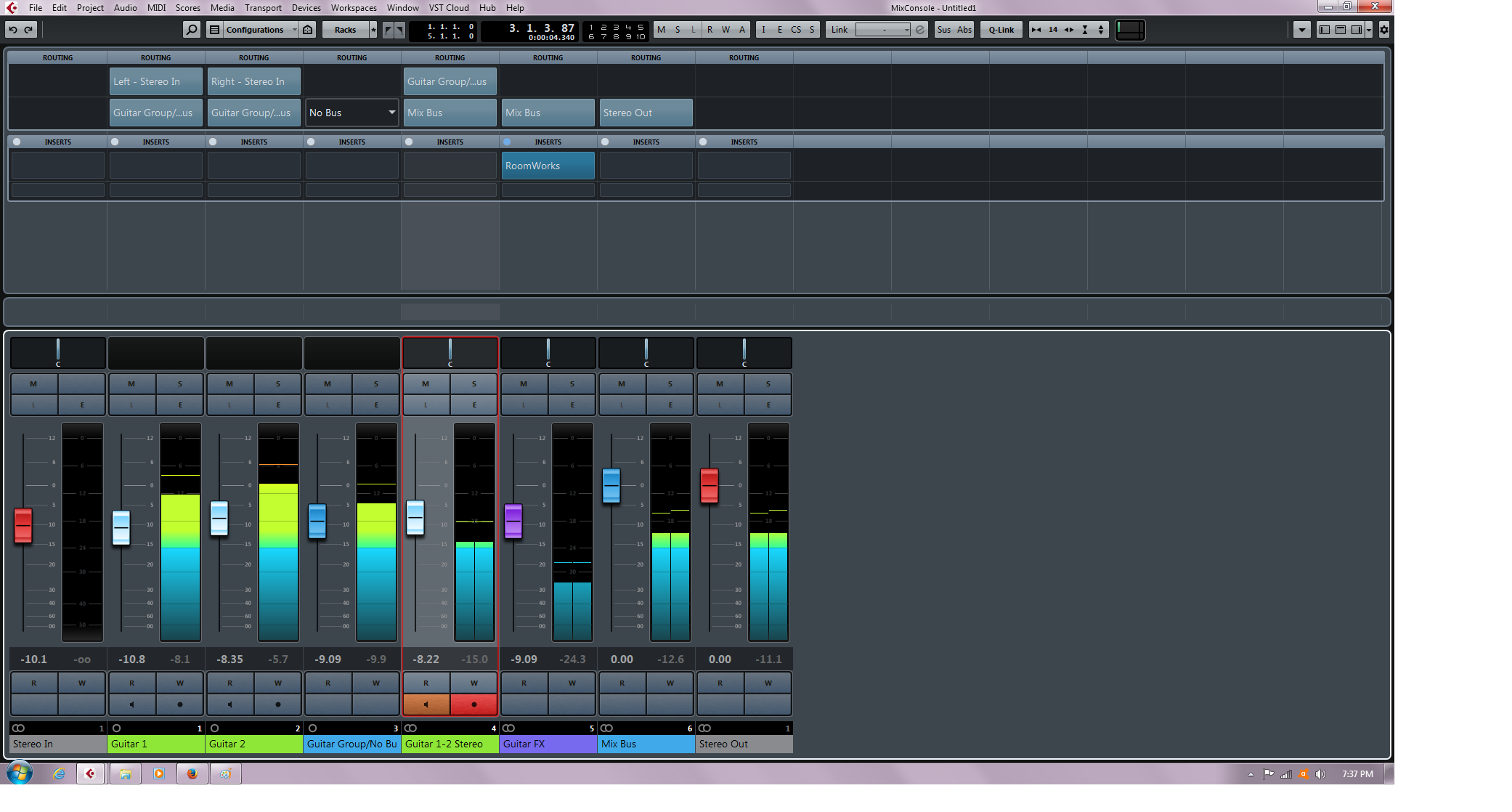Screen dimensions: 1512x812
Task: Click the Link chain icon beside the link field
Action: (920, 30)
